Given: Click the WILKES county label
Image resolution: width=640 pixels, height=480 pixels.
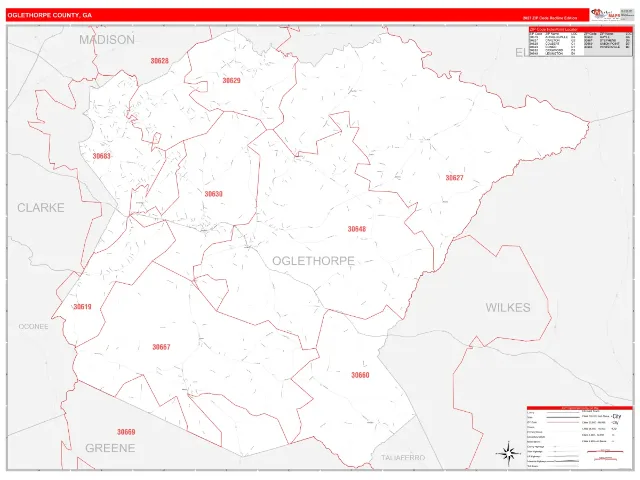Looking at the screenshot, I should (x=508, y=307).
